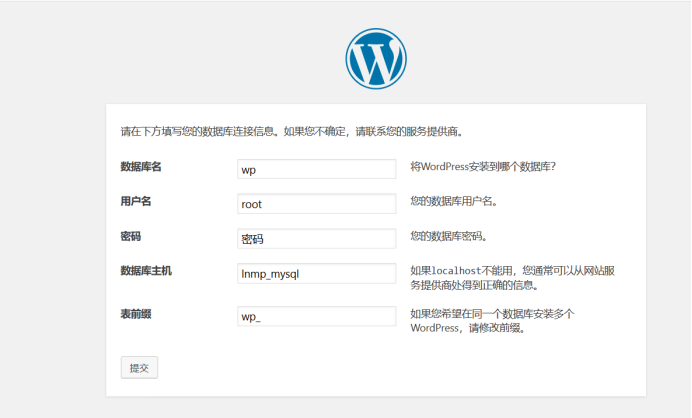692x418 pixels.
Task: Click the username field containing root
Action: [316, 203]
